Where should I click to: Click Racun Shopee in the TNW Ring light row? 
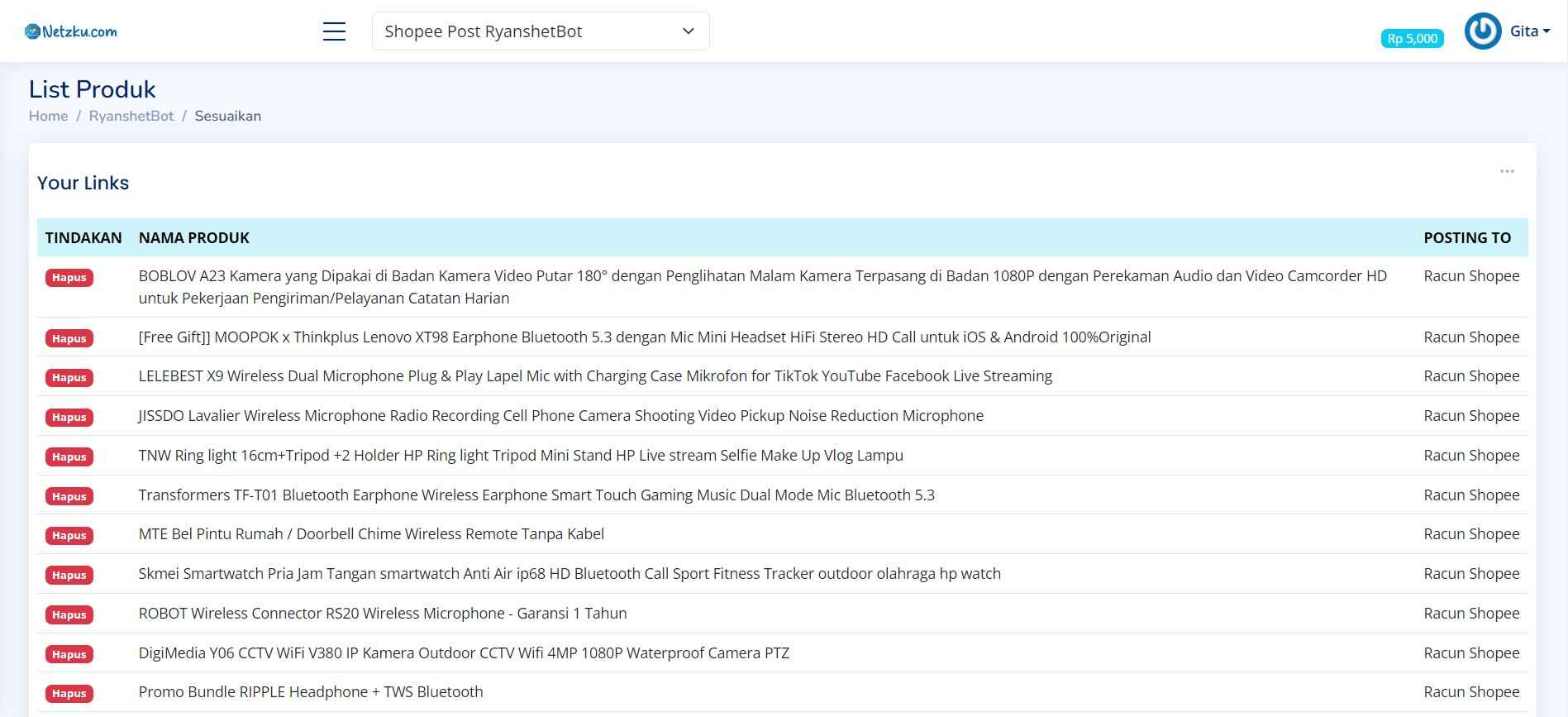[1471, 455]
